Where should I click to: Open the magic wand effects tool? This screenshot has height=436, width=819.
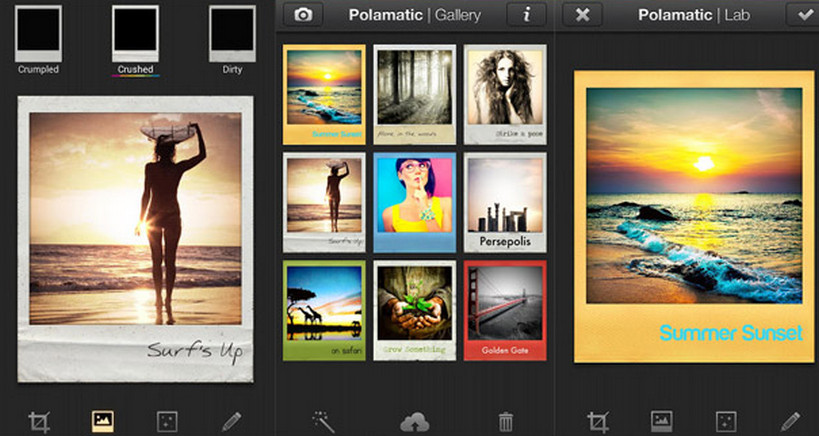(322, 421)
